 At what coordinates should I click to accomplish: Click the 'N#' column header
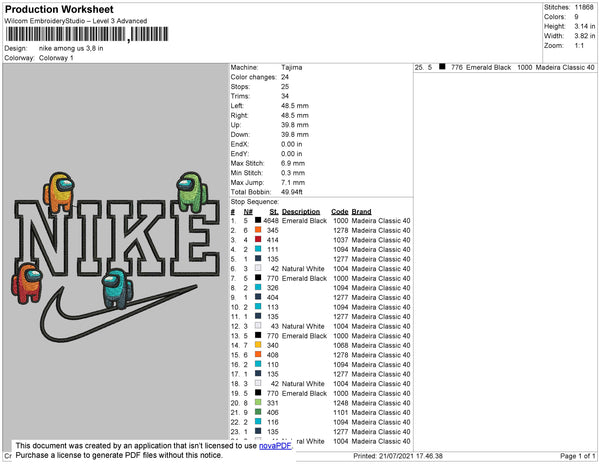click(x=248, y=212)
